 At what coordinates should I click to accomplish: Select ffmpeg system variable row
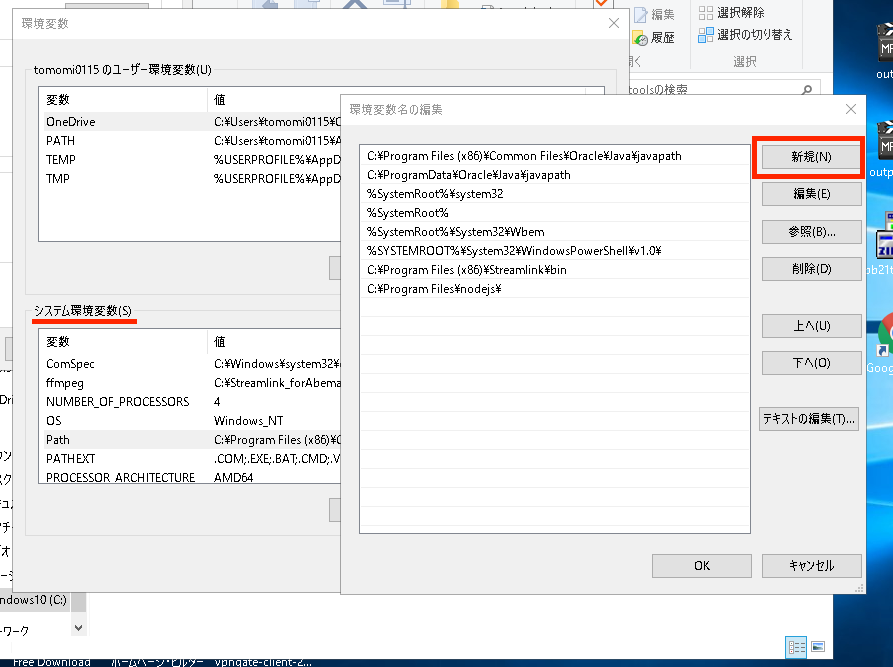coord(190,383)
